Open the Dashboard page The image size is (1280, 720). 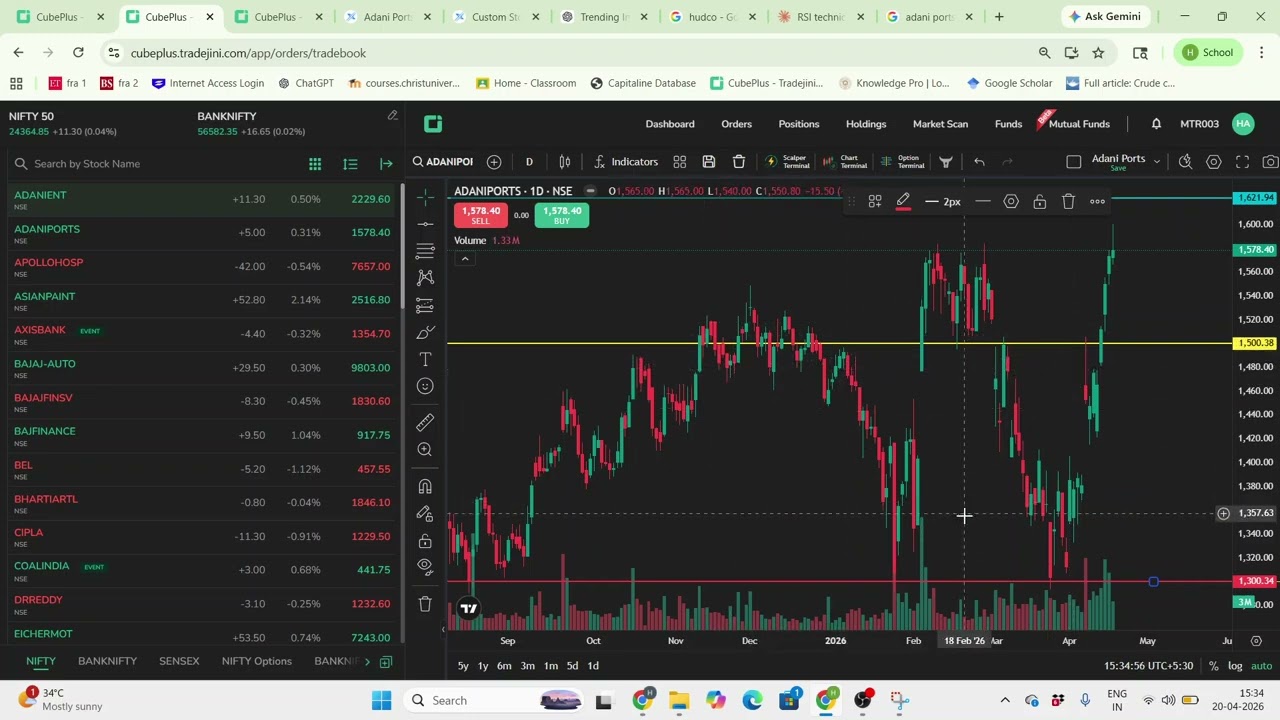(670, 124)
